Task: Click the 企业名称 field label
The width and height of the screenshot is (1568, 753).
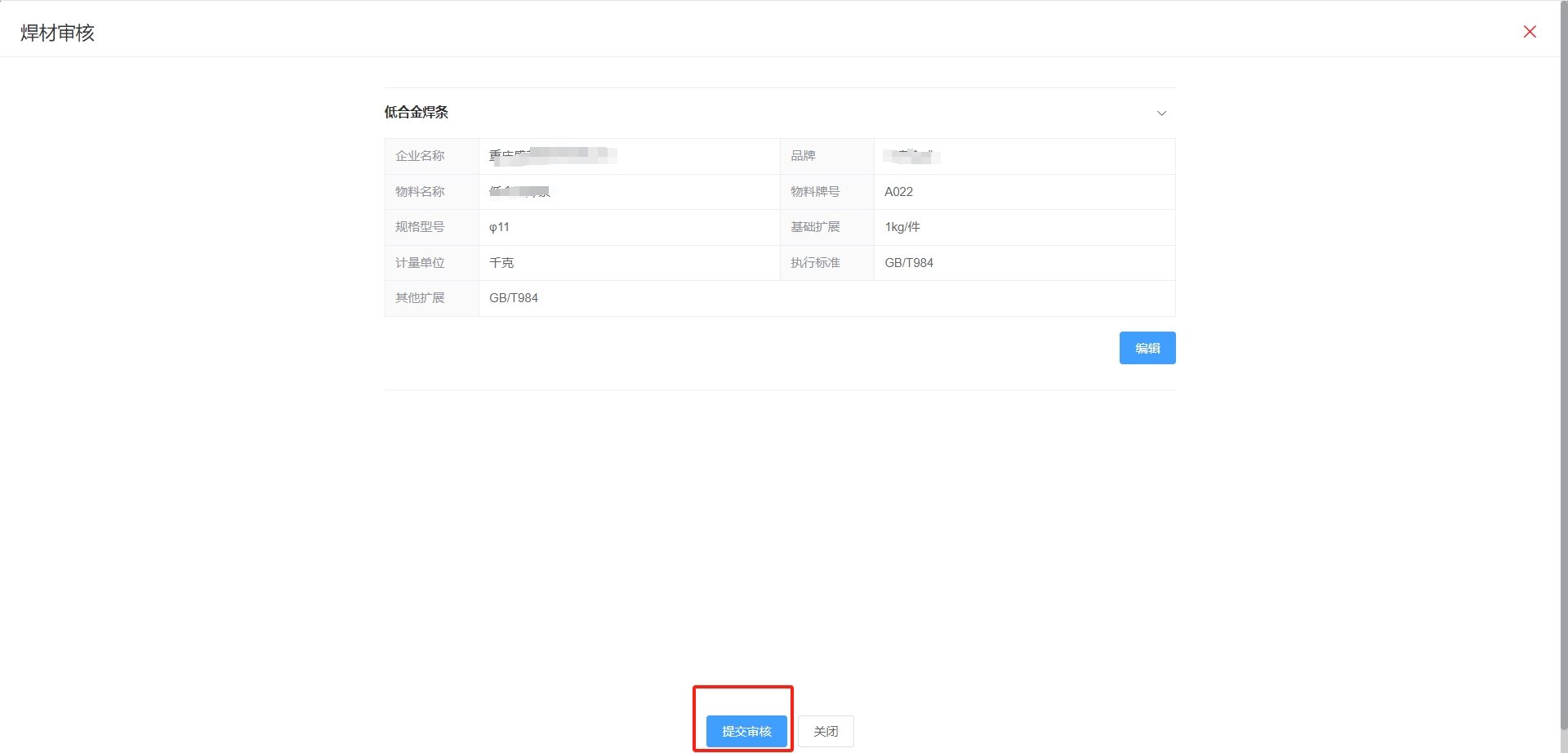Action: pos(420,156)
